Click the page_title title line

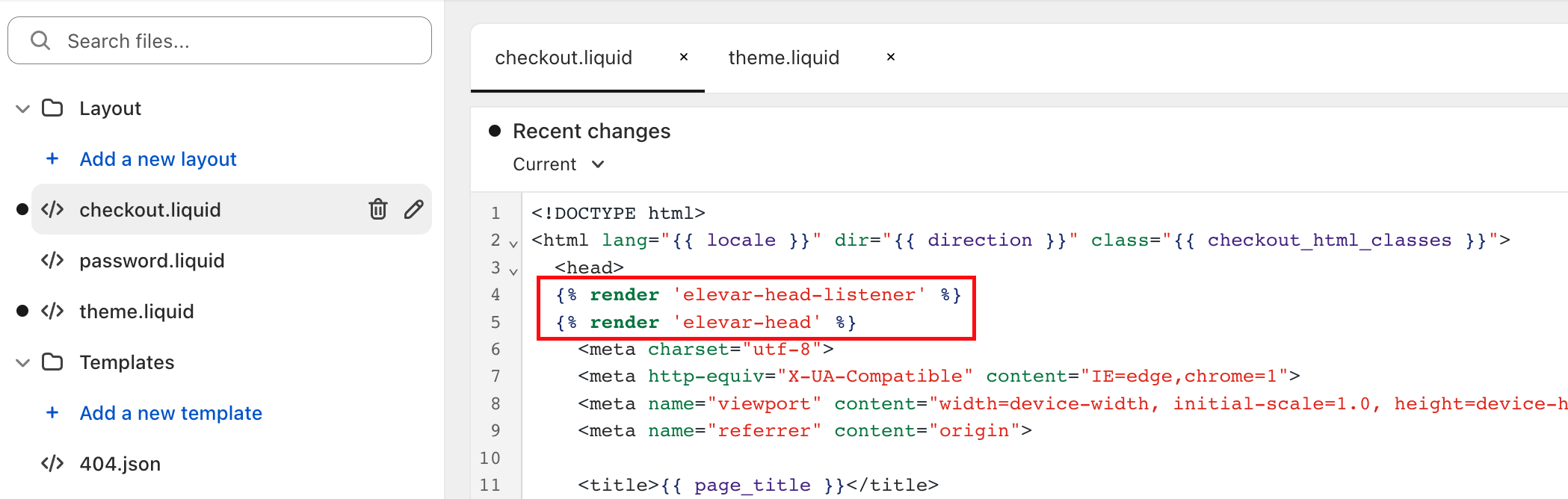(x=758, y=485)
